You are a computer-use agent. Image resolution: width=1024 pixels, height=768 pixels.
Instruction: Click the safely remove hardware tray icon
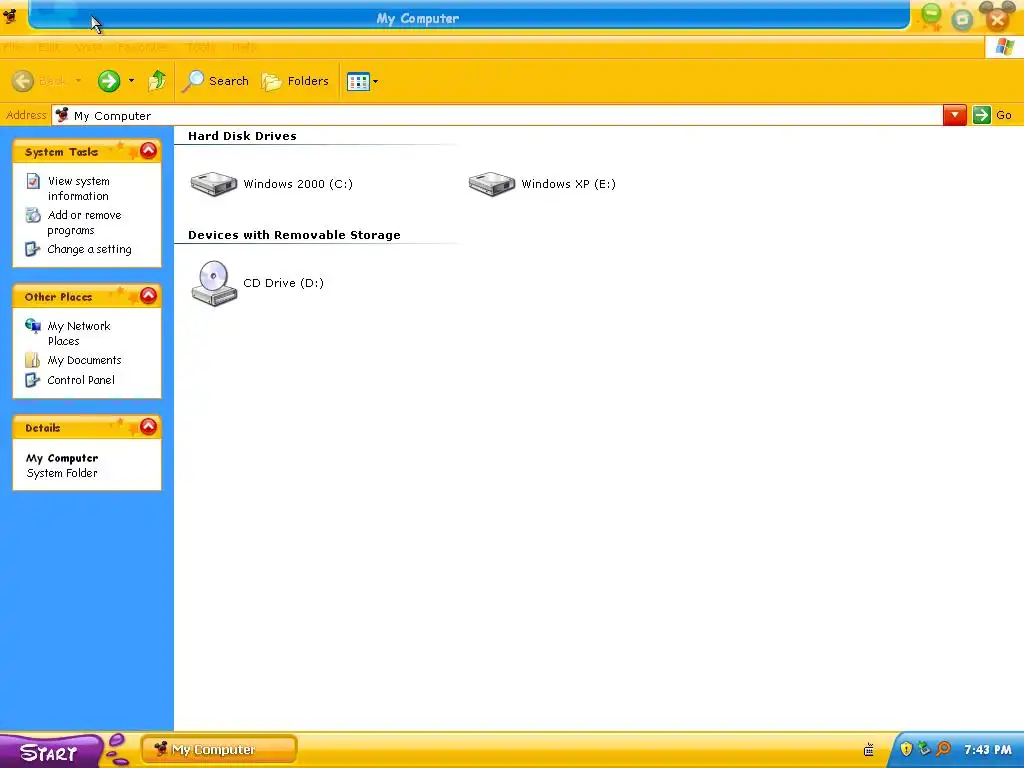[924, 748]
